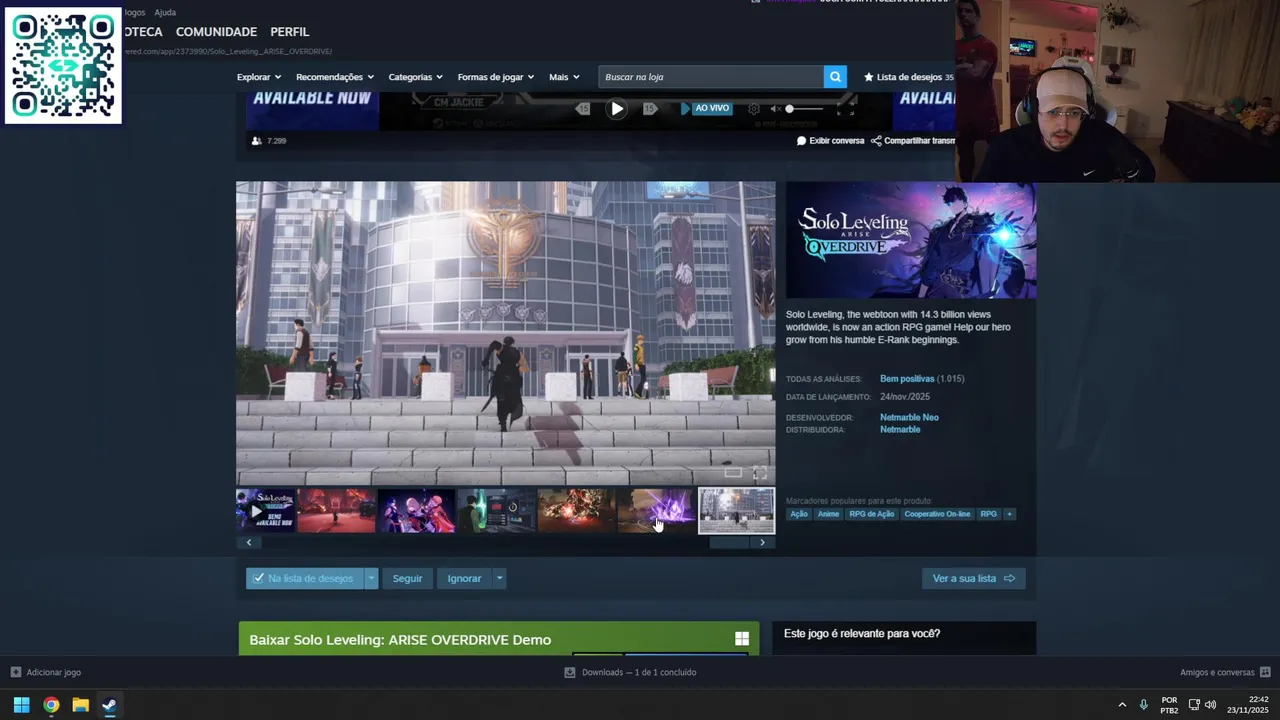Open Downloads status in bottom bar
The image size is (1280, 720).
click(630, 672)
